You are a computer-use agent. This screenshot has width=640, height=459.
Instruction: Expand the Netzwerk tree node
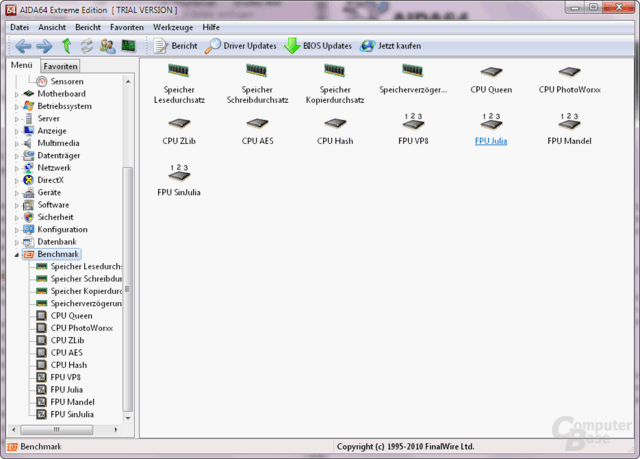point(17,169)
